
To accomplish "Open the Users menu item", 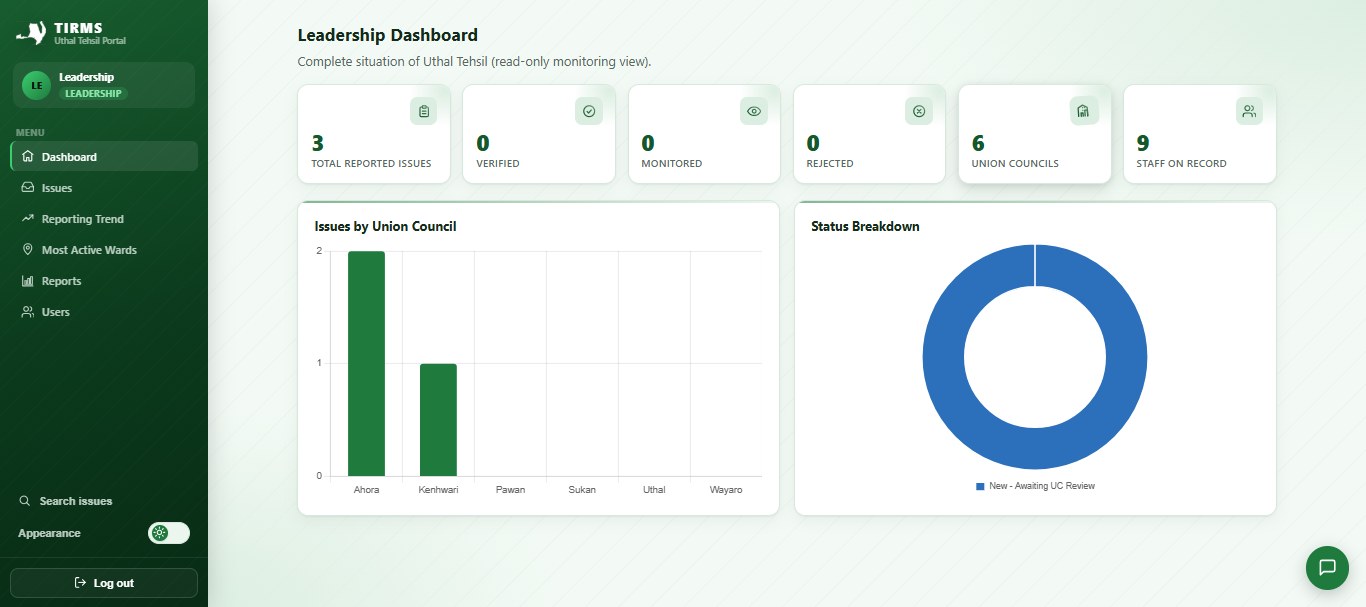I will coord(104,312).
